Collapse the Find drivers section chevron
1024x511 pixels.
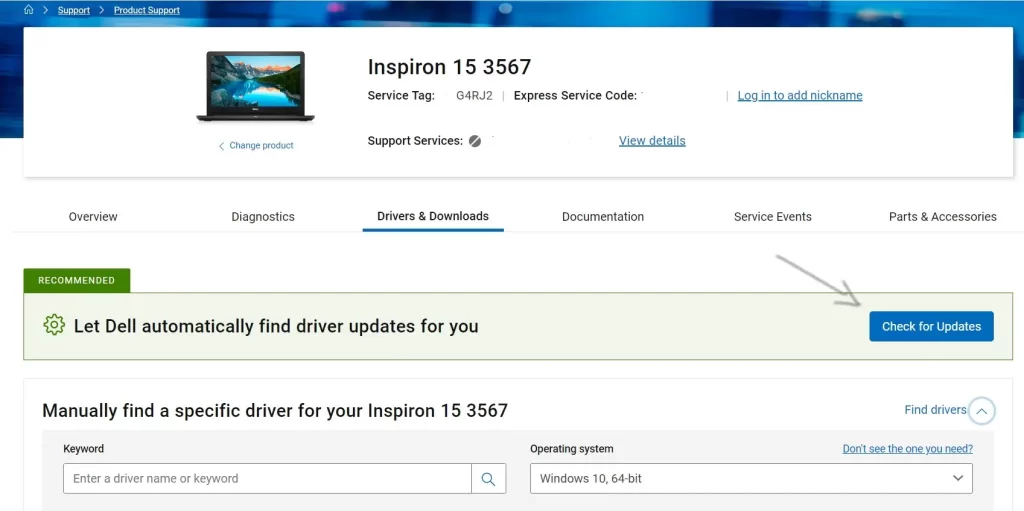point(982,411)
